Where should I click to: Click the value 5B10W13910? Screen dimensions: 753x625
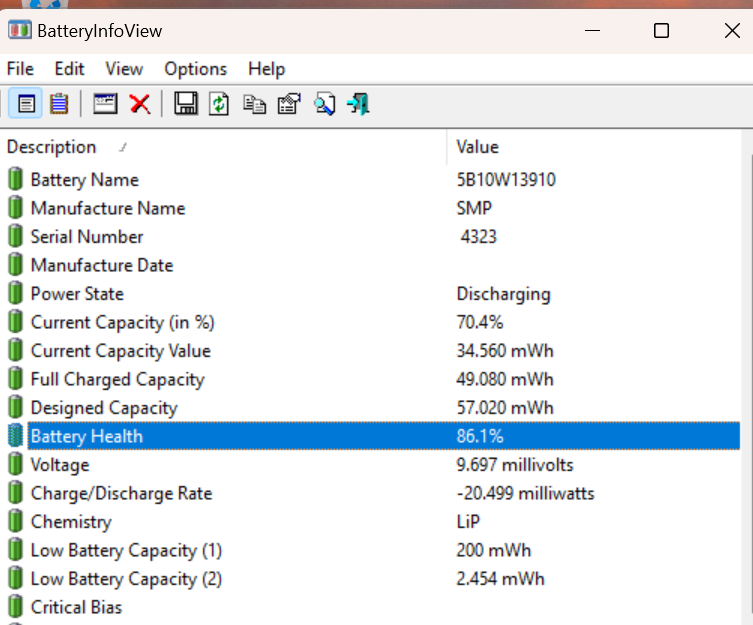506,180
